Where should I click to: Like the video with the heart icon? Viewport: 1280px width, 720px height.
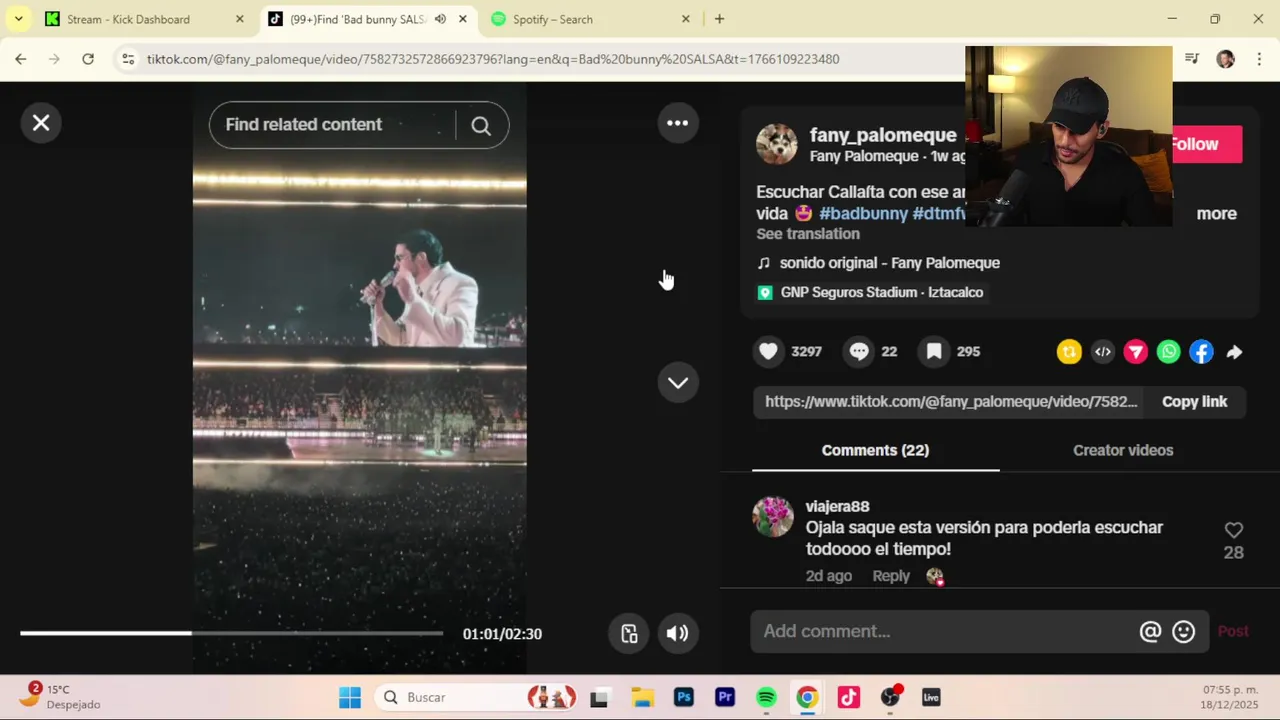[x=768, y=351]
